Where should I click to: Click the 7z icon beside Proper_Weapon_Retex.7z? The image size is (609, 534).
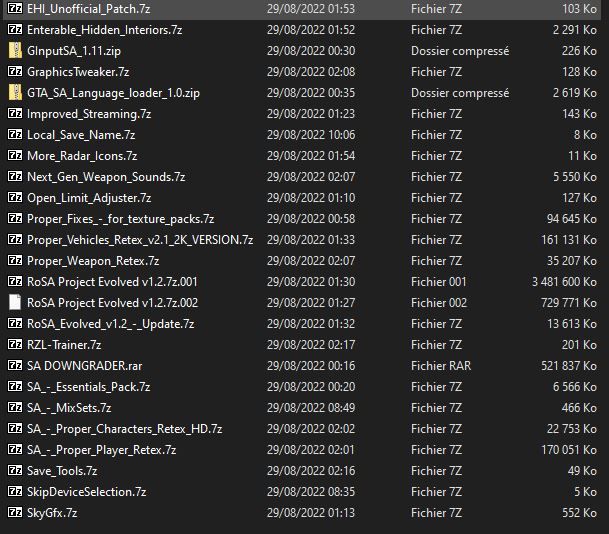[x=15, y=260]
